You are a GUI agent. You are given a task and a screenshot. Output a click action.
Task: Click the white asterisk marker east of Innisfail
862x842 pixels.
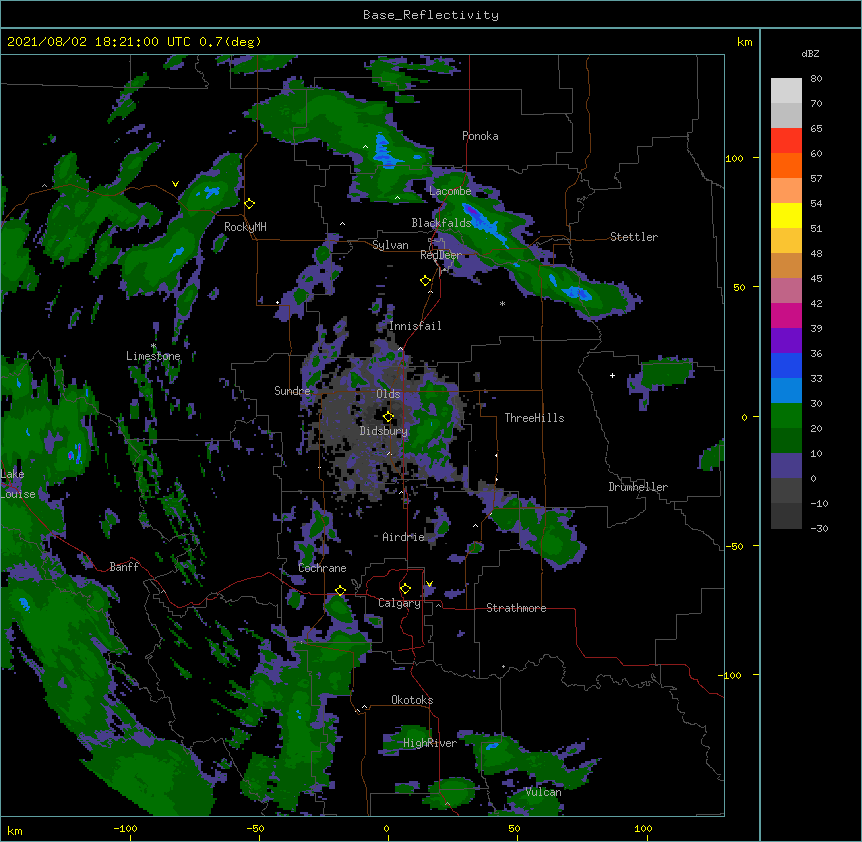[x=502, y=303]
